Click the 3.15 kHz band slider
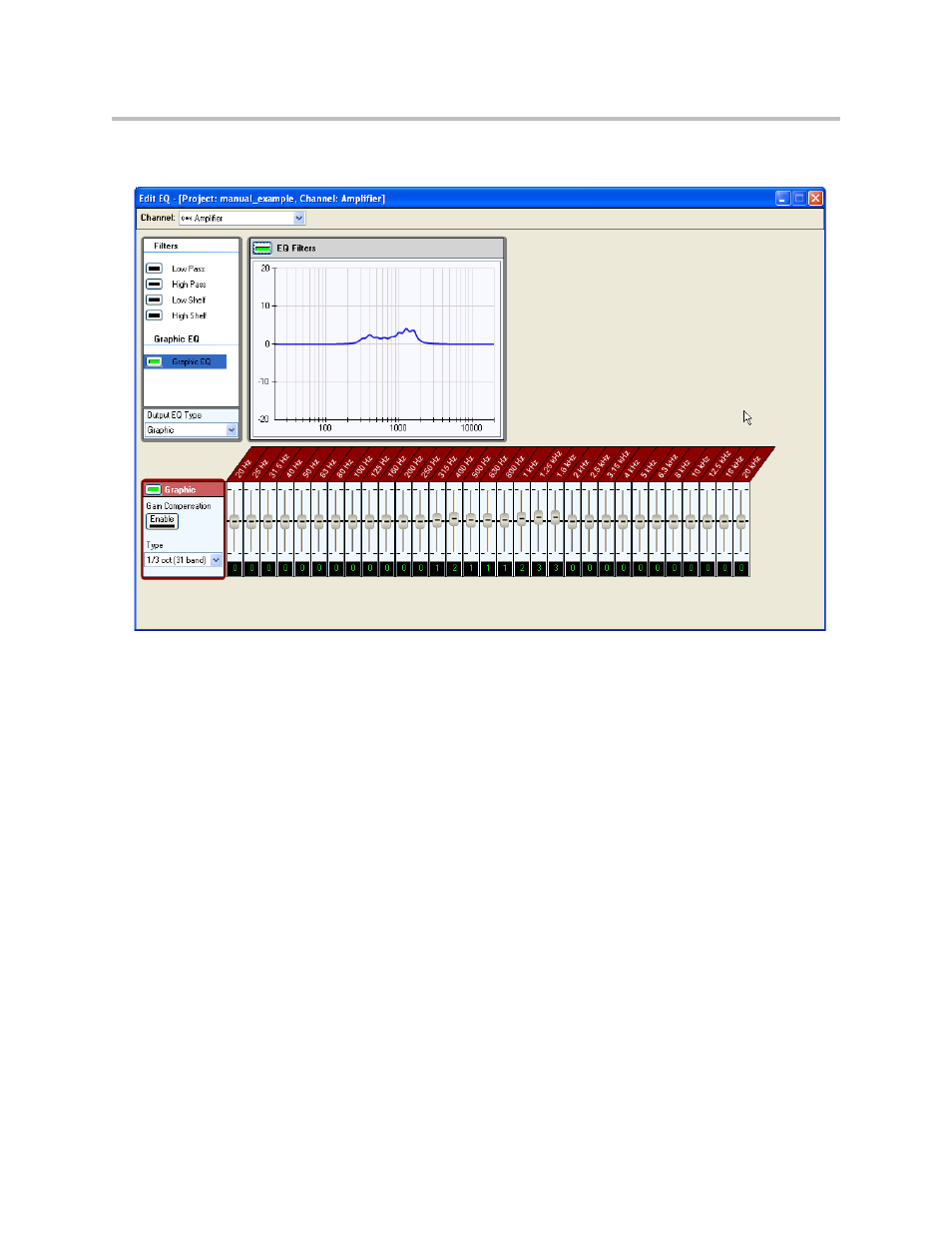Screen dimensions: 952x1233 606,521
